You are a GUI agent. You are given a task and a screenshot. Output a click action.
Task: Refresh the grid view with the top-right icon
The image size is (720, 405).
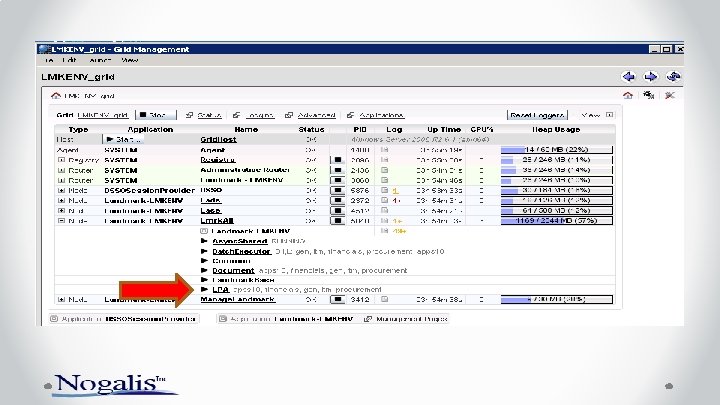[673, 77]
